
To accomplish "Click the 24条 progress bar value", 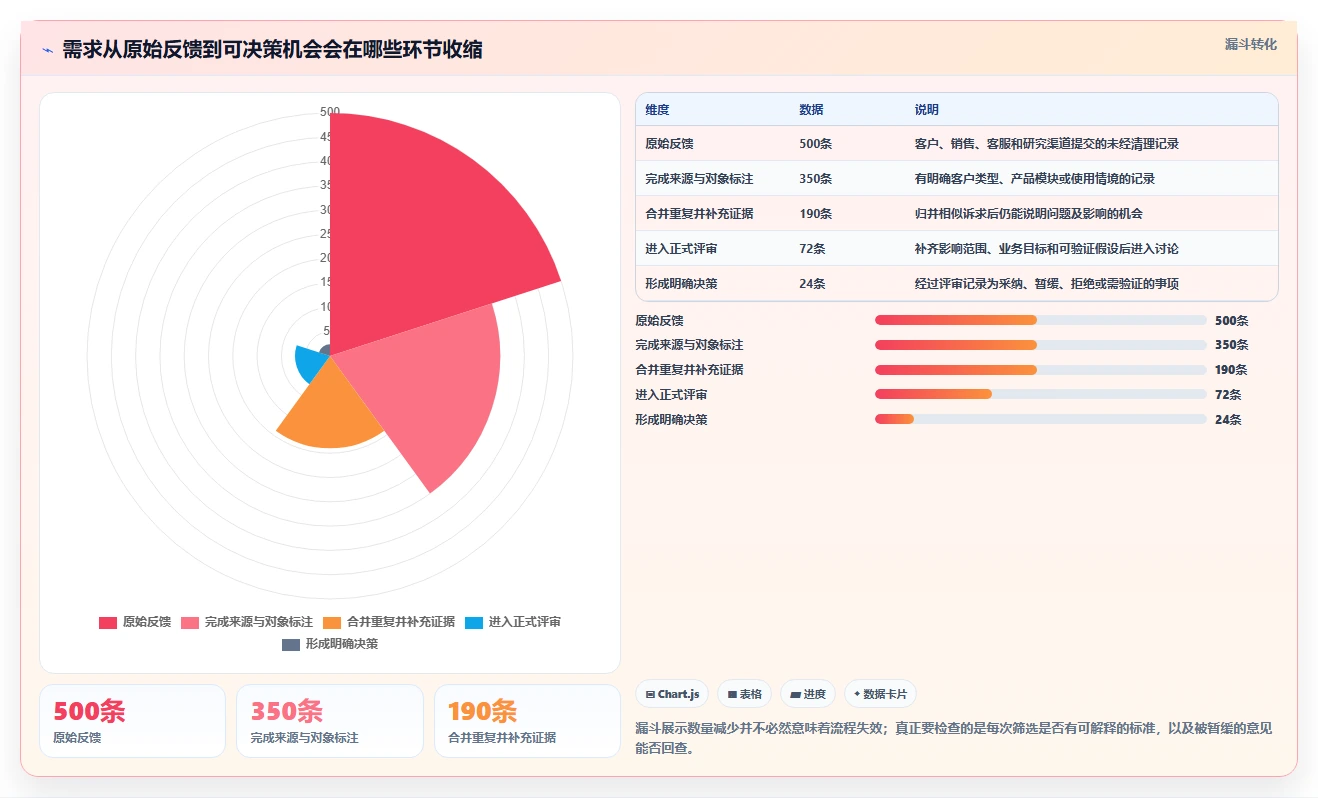I will click(1228, 420).
